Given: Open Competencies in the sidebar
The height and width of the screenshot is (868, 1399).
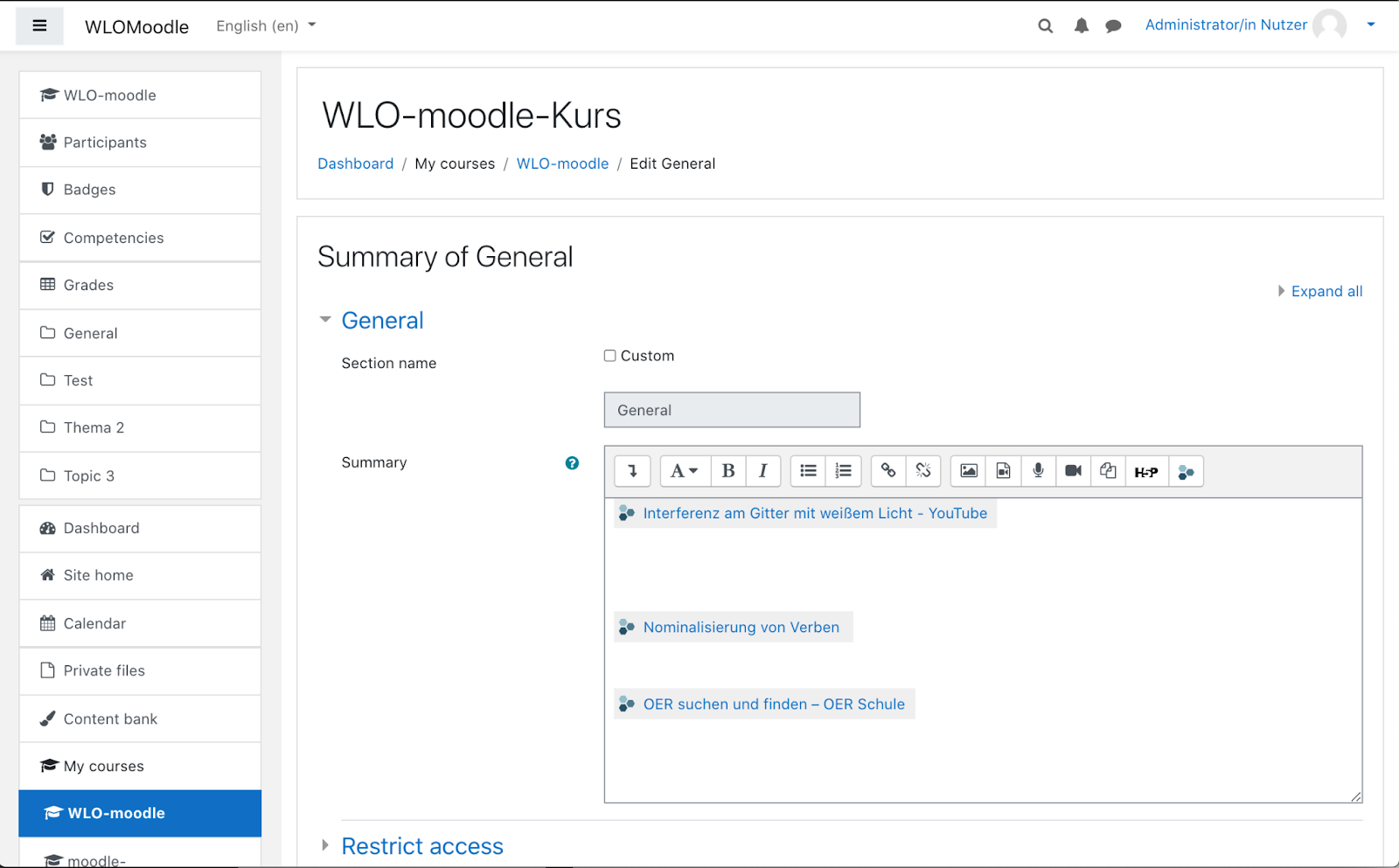Looking at the screenshot, I should [x=140, y=238].
